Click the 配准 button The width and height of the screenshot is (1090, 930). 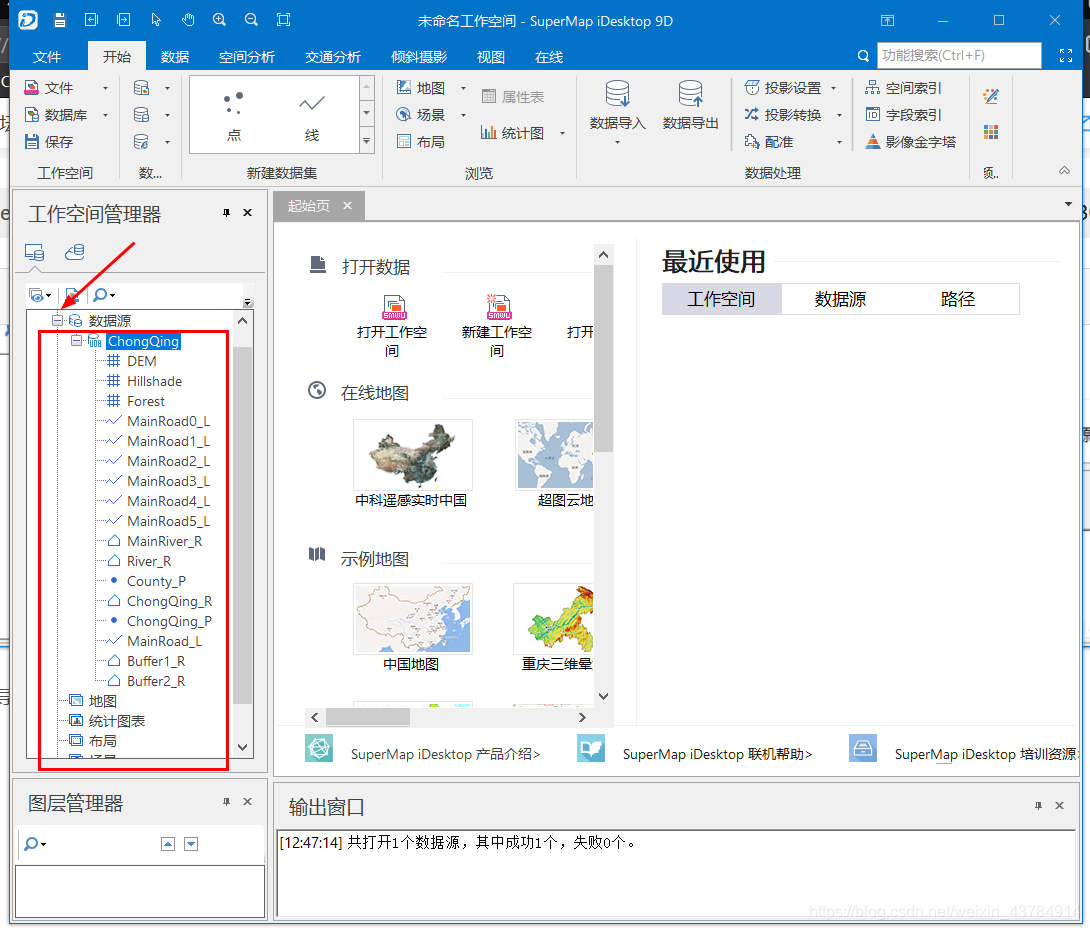pyautogui.click(x=769, y=142)
